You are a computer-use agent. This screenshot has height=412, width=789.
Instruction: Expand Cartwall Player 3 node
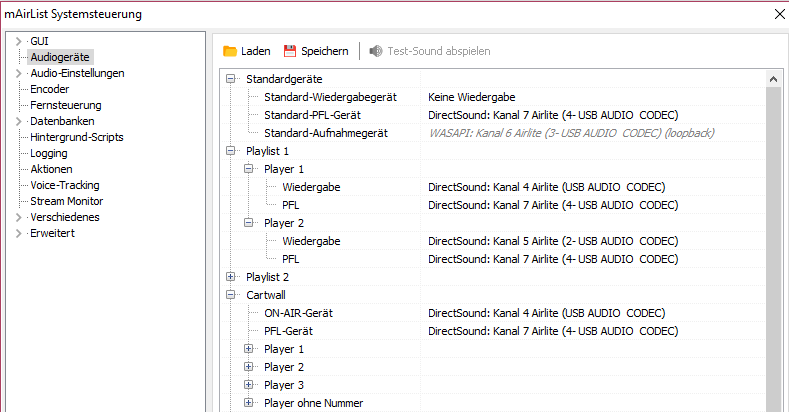pos(250,385)
